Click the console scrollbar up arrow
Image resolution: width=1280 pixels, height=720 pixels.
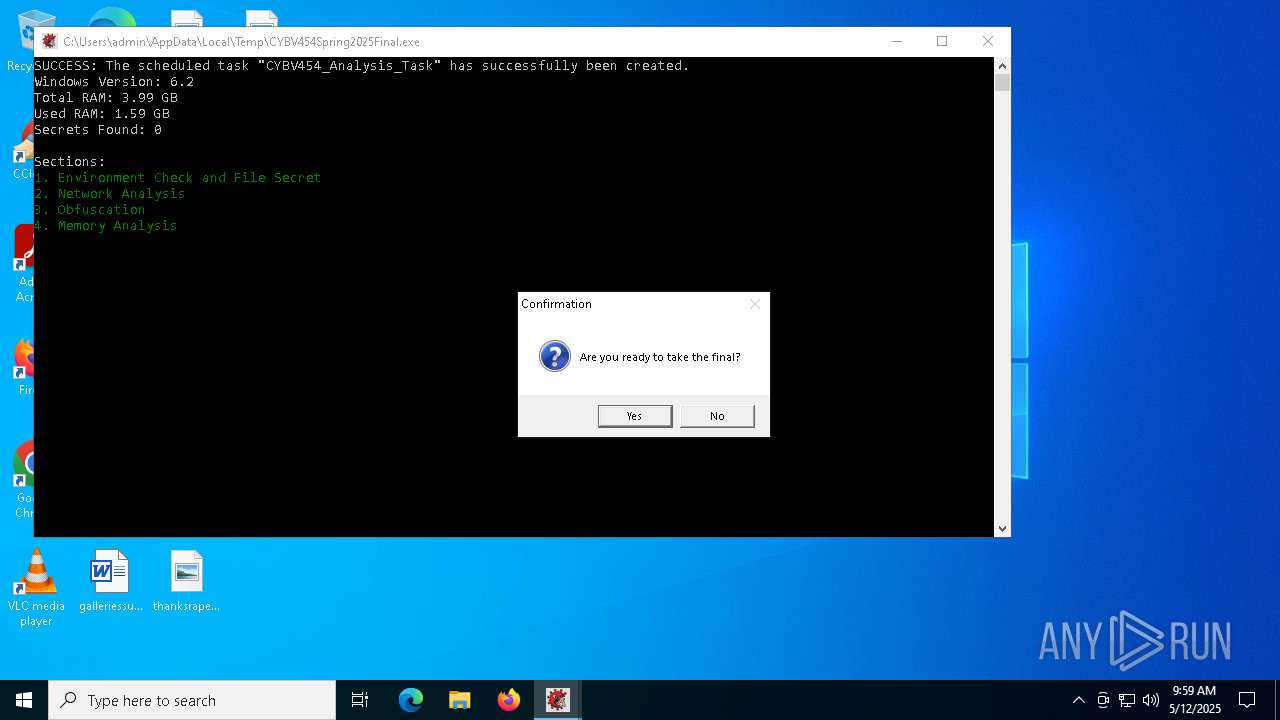[x=1002, y=66]
